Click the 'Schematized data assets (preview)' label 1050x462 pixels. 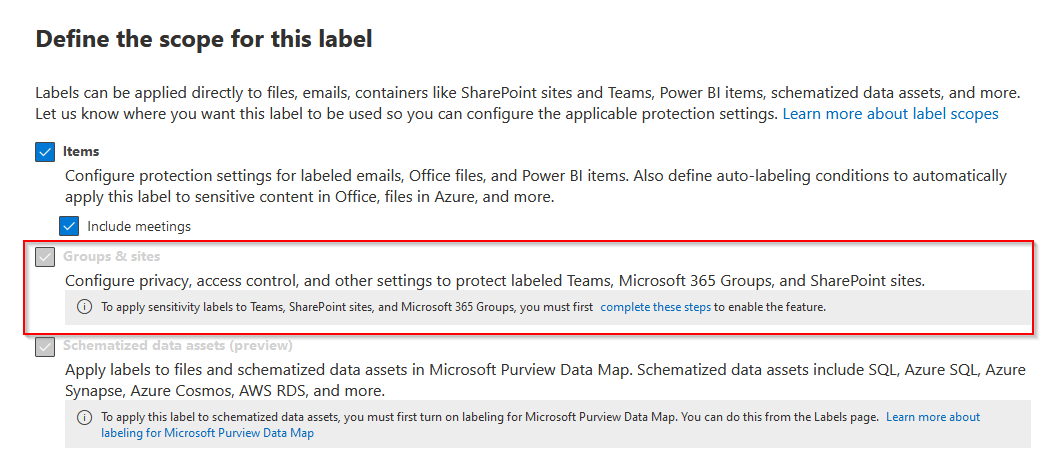pos(178,347)
